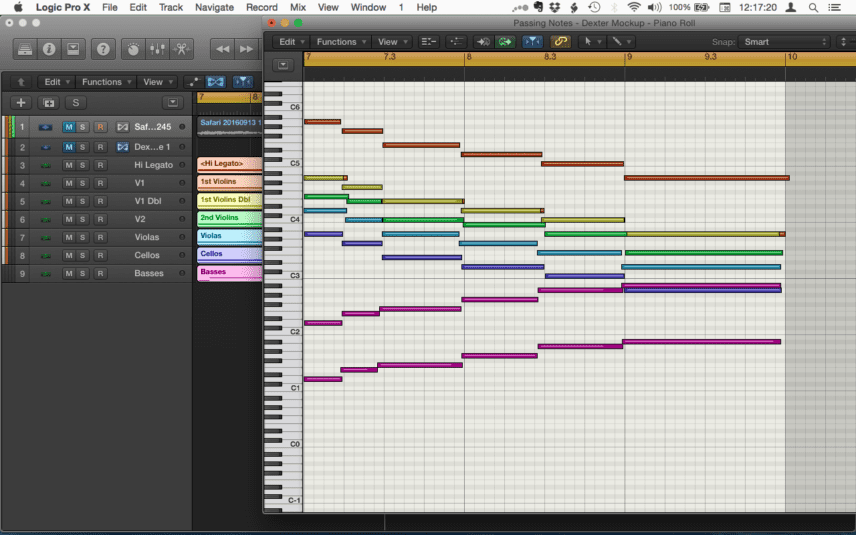
Task: Click the Wi-Fi status icon
Action: tap(633, 7)
